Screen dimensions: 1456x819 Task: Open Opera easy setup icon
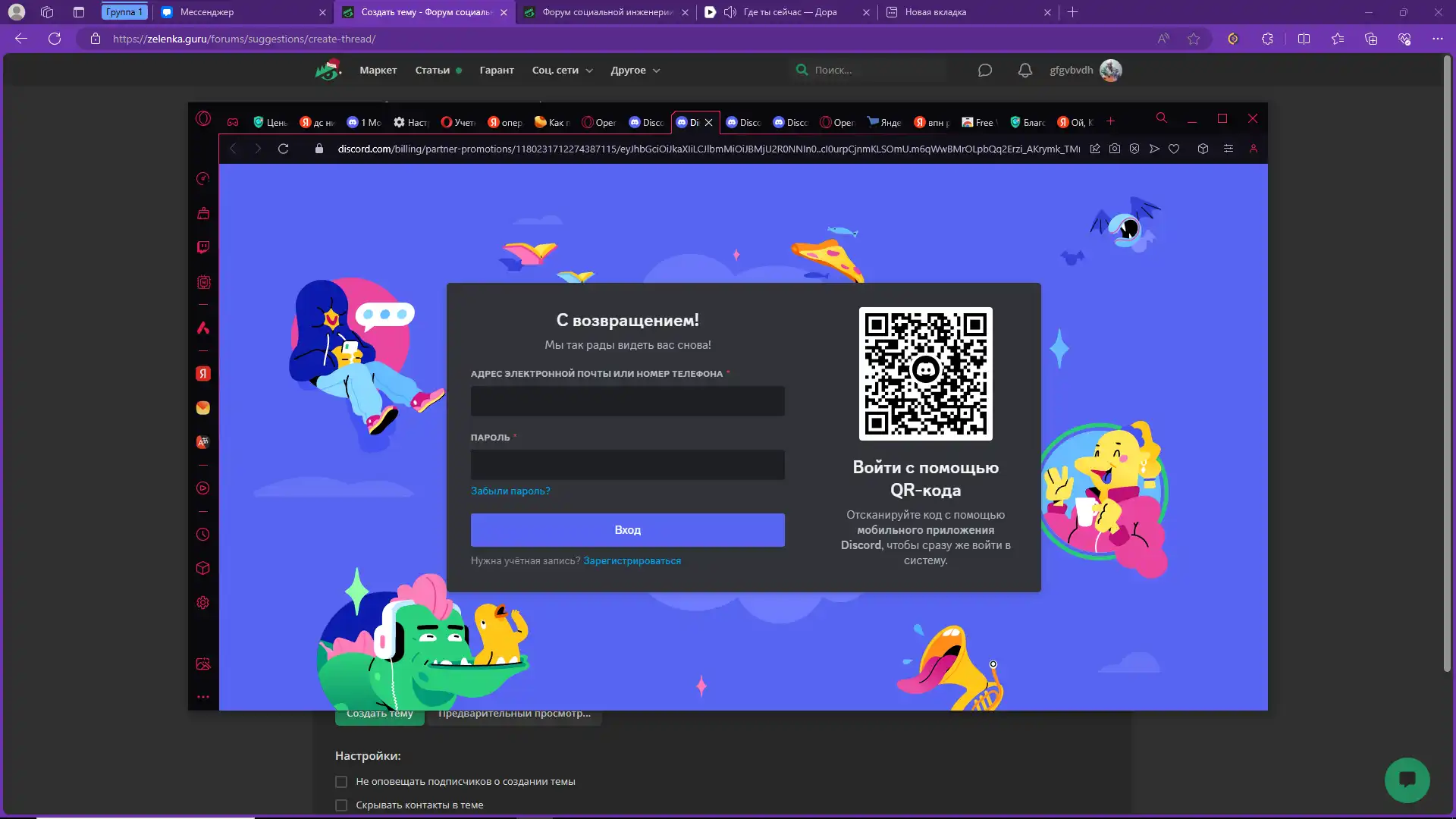[x=1228, y=149]
